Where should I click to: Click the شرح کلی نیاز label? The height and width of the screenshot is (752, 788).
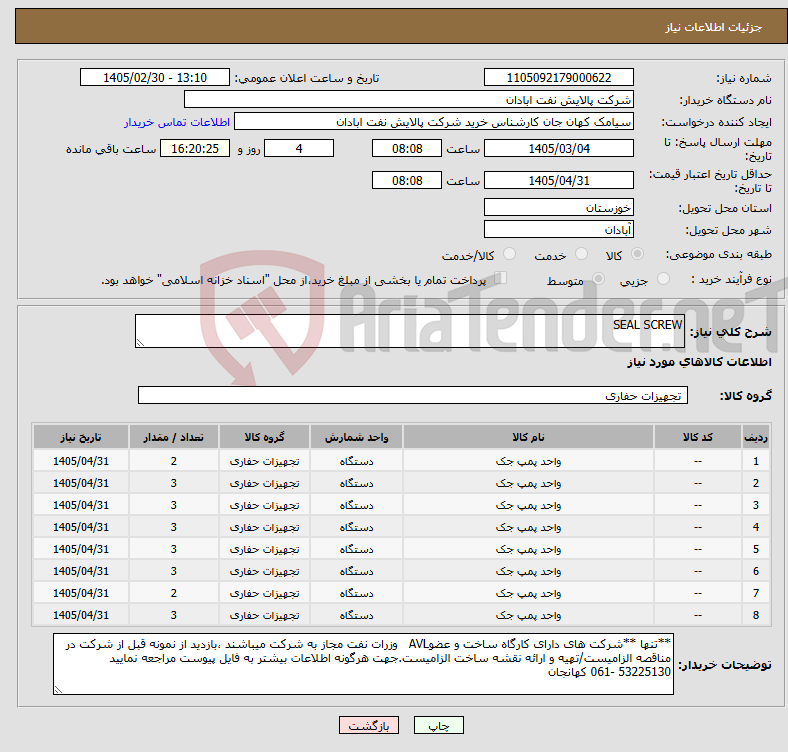pyautogui.click(x=730, y=332)
